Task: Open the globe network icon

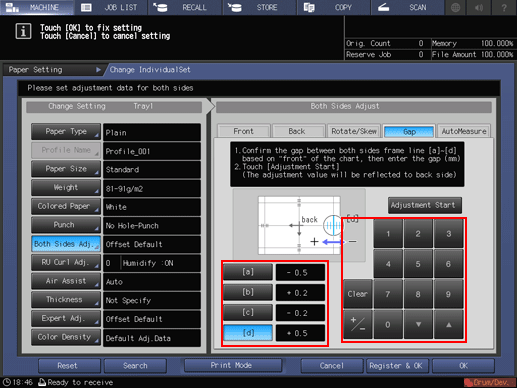Action: (455, 7)
